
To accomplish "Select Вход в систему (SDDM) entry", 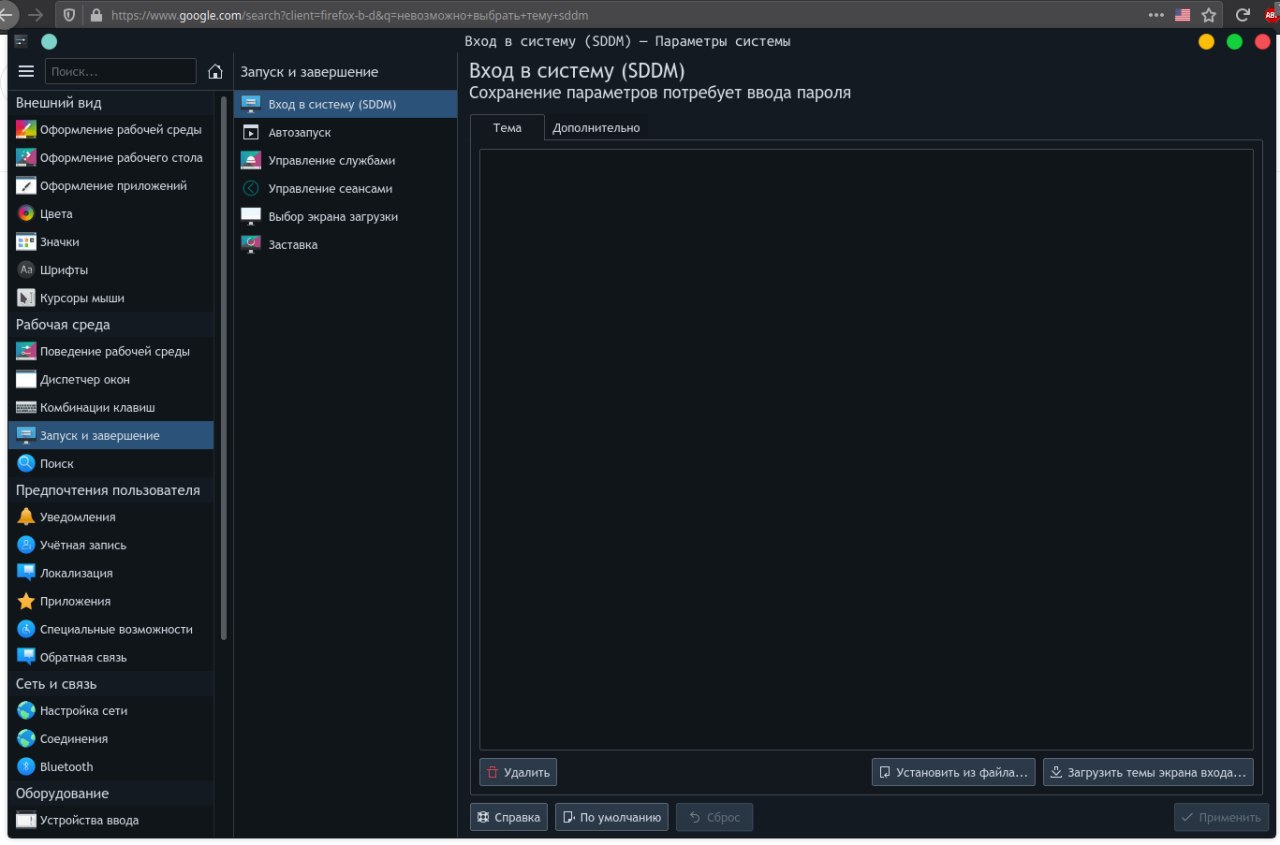I will (x=345, y=104).
